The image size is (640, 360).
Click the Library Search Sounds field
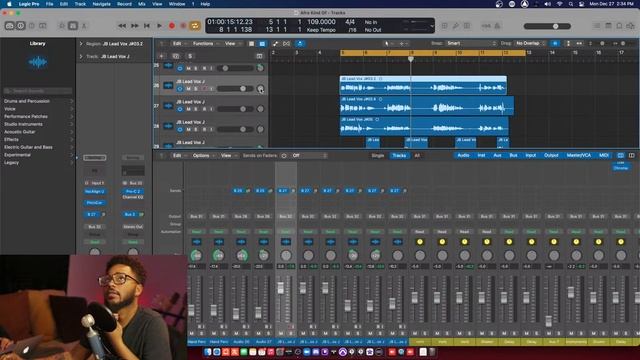(x=38, y=91)
